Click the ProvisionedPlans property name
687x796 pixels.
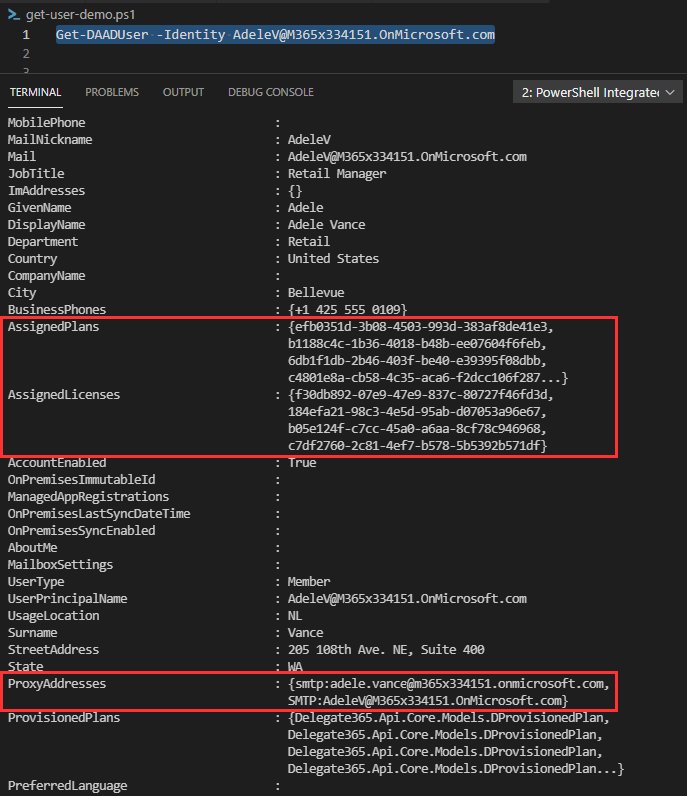pyautogui.click(x=63, y=718)
